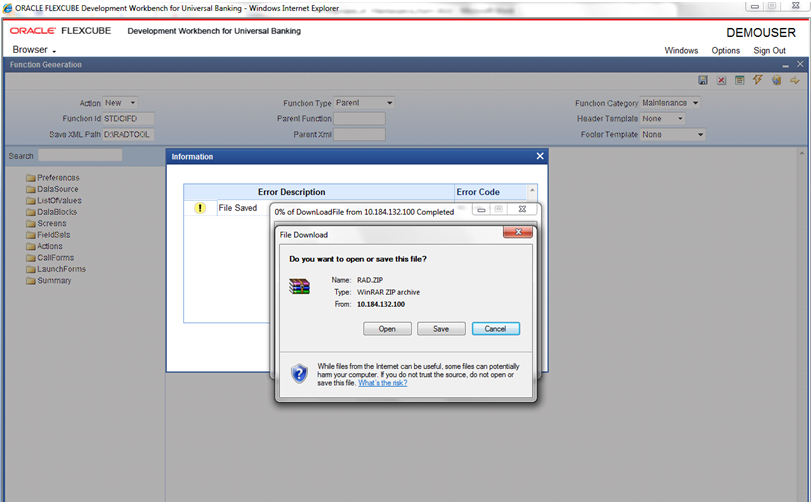Click the database deploy toolbar icon
The width and height of the screenshot is (811, 502).
(776, 80)
